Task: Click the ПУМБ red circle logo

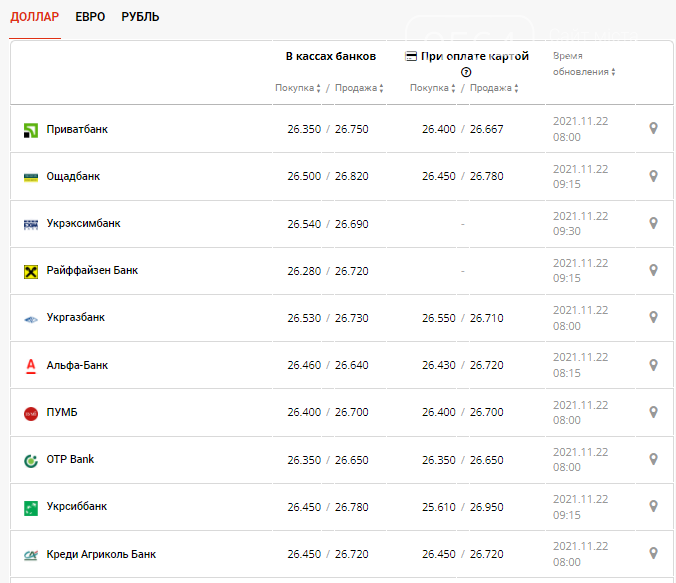Action: click(31, 414)
